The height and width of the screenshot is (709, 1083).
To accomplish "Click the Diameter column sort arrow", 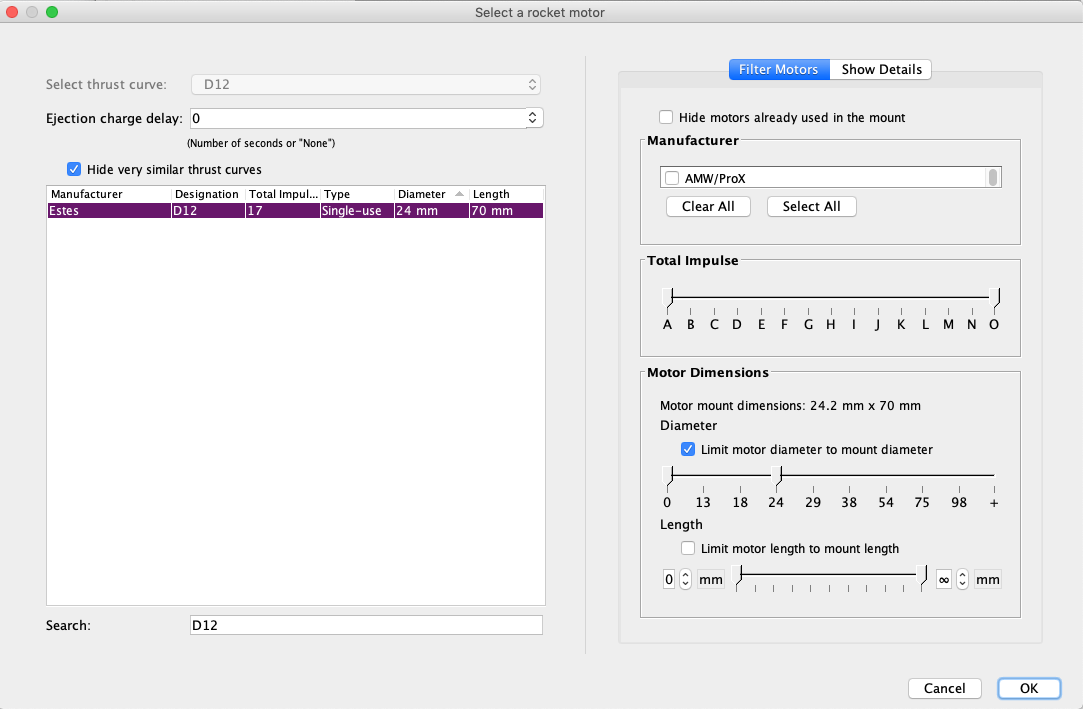I will coord(457,193).
